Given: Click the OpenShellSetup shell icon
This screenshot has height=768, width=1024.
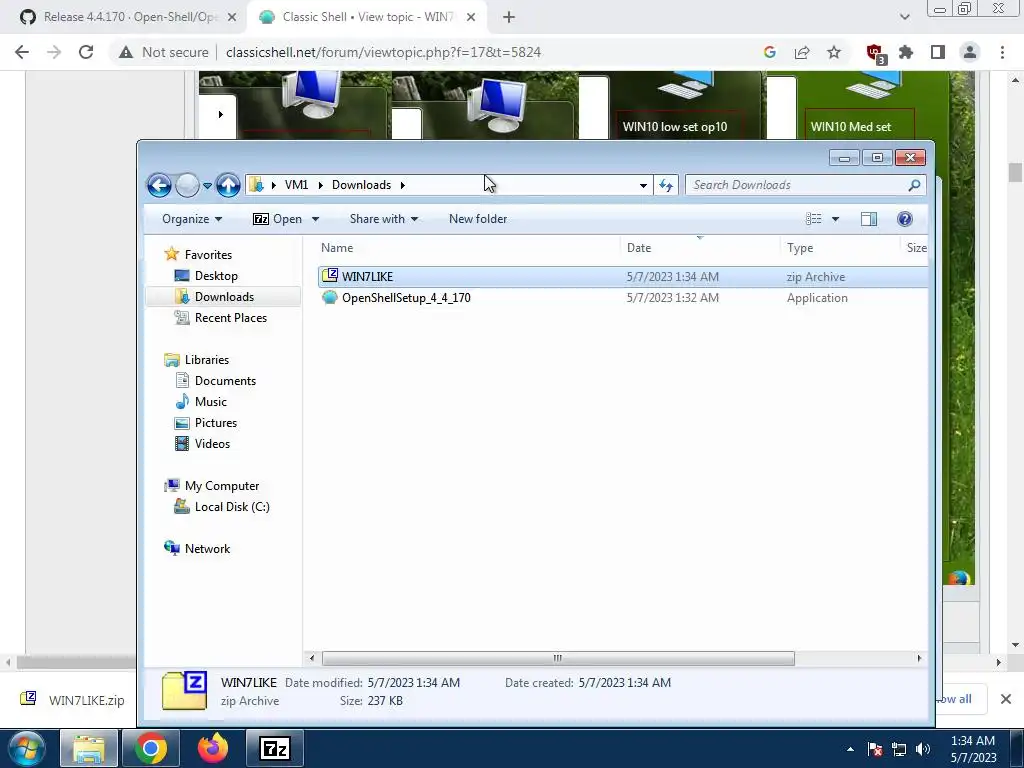Looking at the screenshot, I should coord(330,298).
